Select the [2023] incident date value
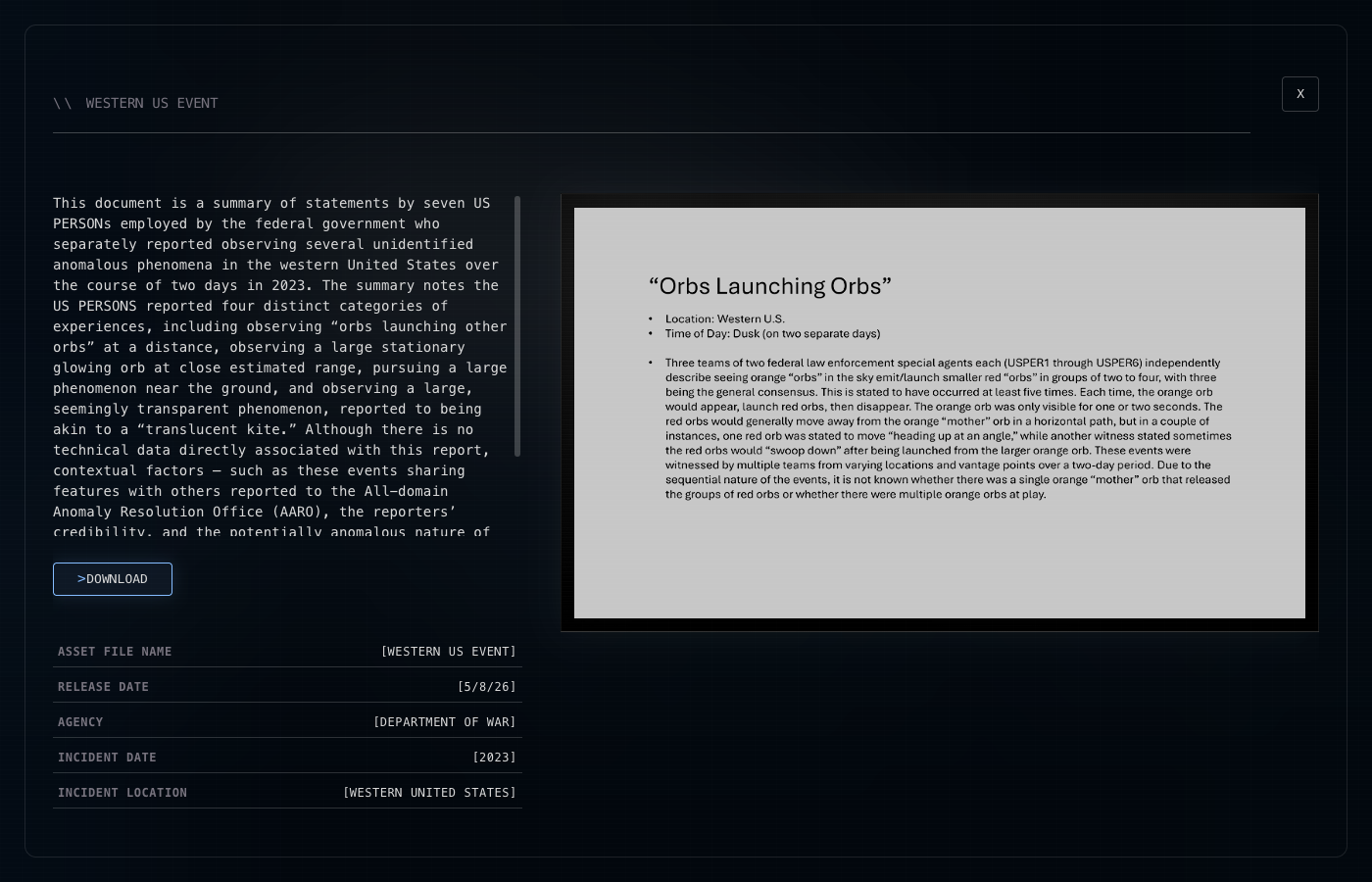Image resolution: width=1372 pixels, height=882 pixels. click(494, 758)
